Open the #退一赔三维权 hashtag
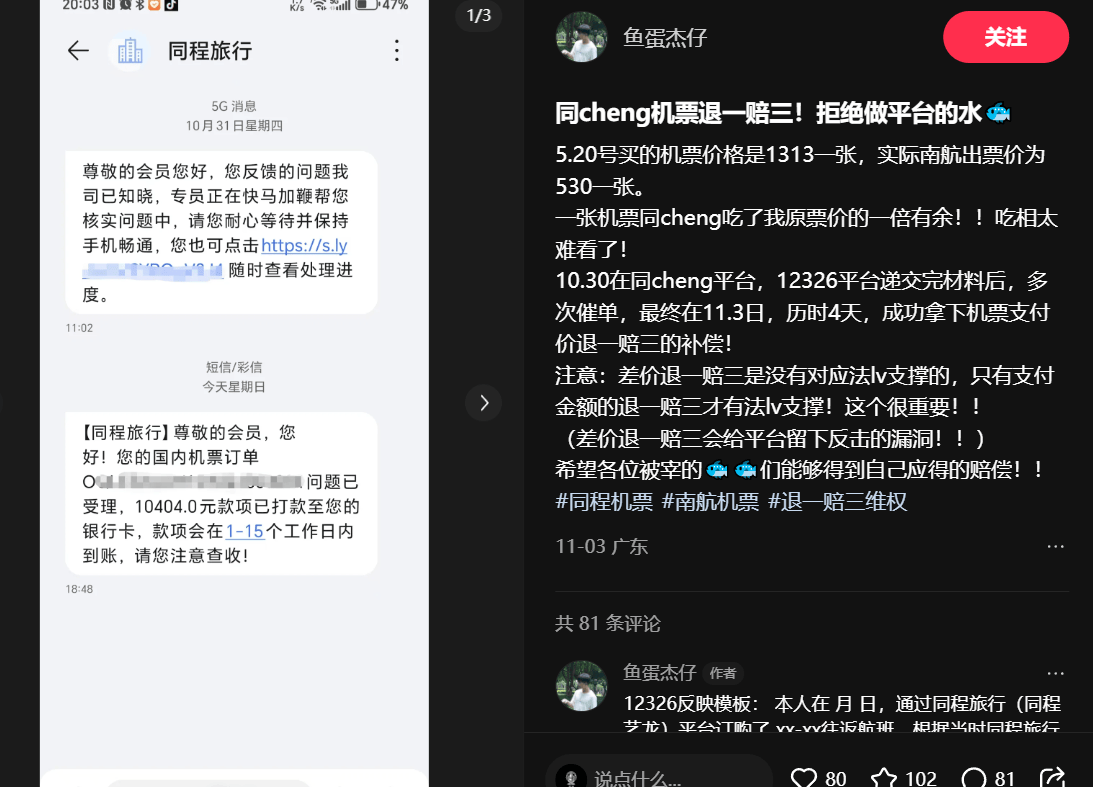This screenshot has width=1093, height=787. point(837,502)
